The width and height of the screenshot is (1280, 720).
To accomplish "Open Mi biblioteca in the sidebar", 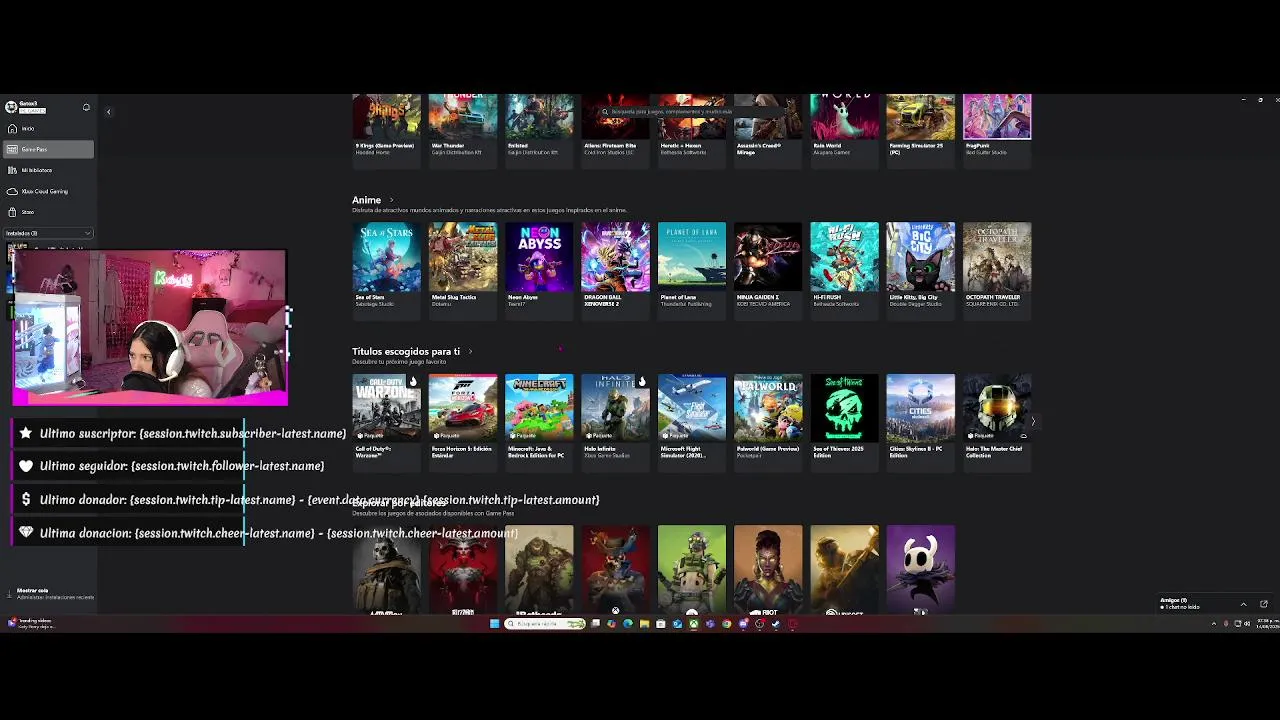I will (48, 170).
